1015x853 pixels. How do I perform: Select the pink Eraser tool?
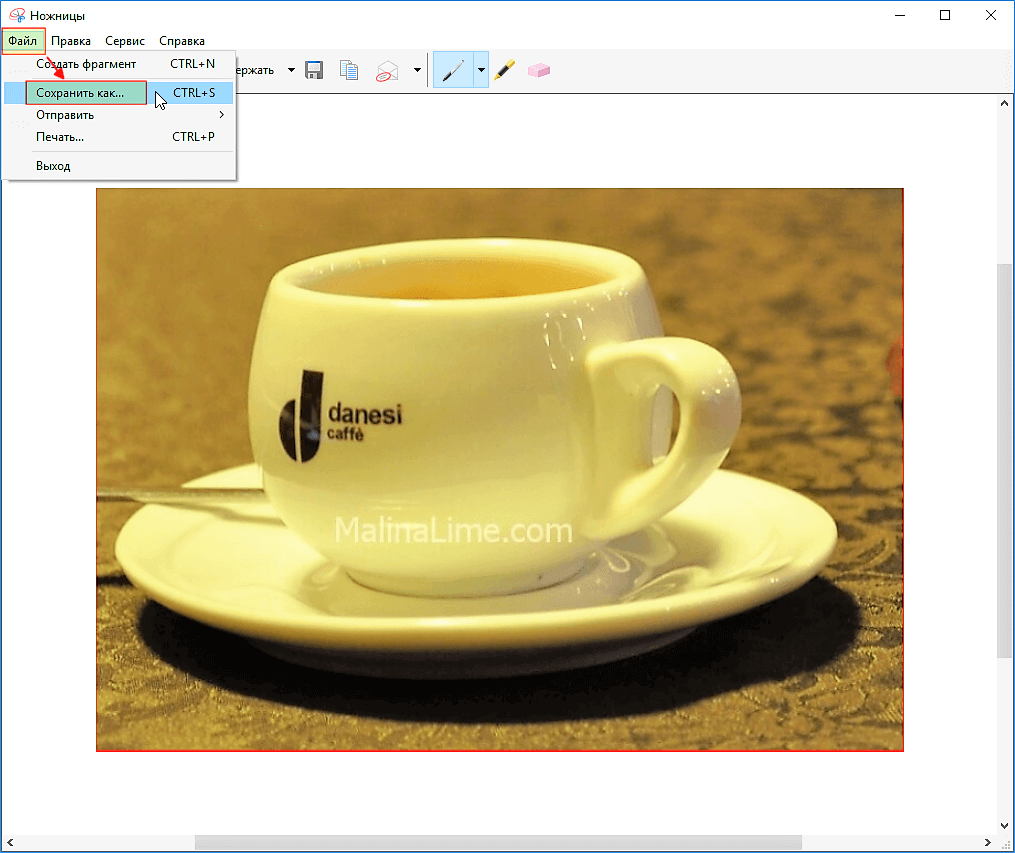tap(539, 71)
